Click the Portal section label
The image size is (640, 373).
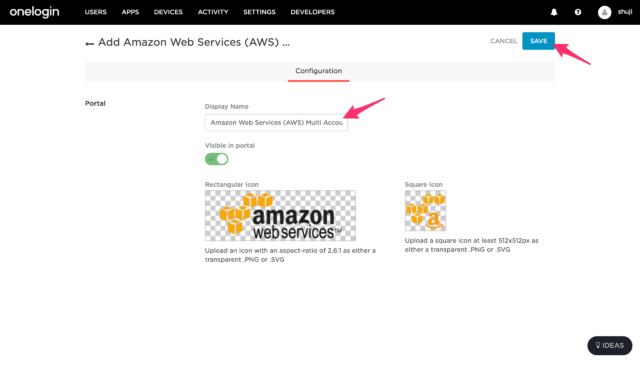pyautogui.click(x=95, y=104)
